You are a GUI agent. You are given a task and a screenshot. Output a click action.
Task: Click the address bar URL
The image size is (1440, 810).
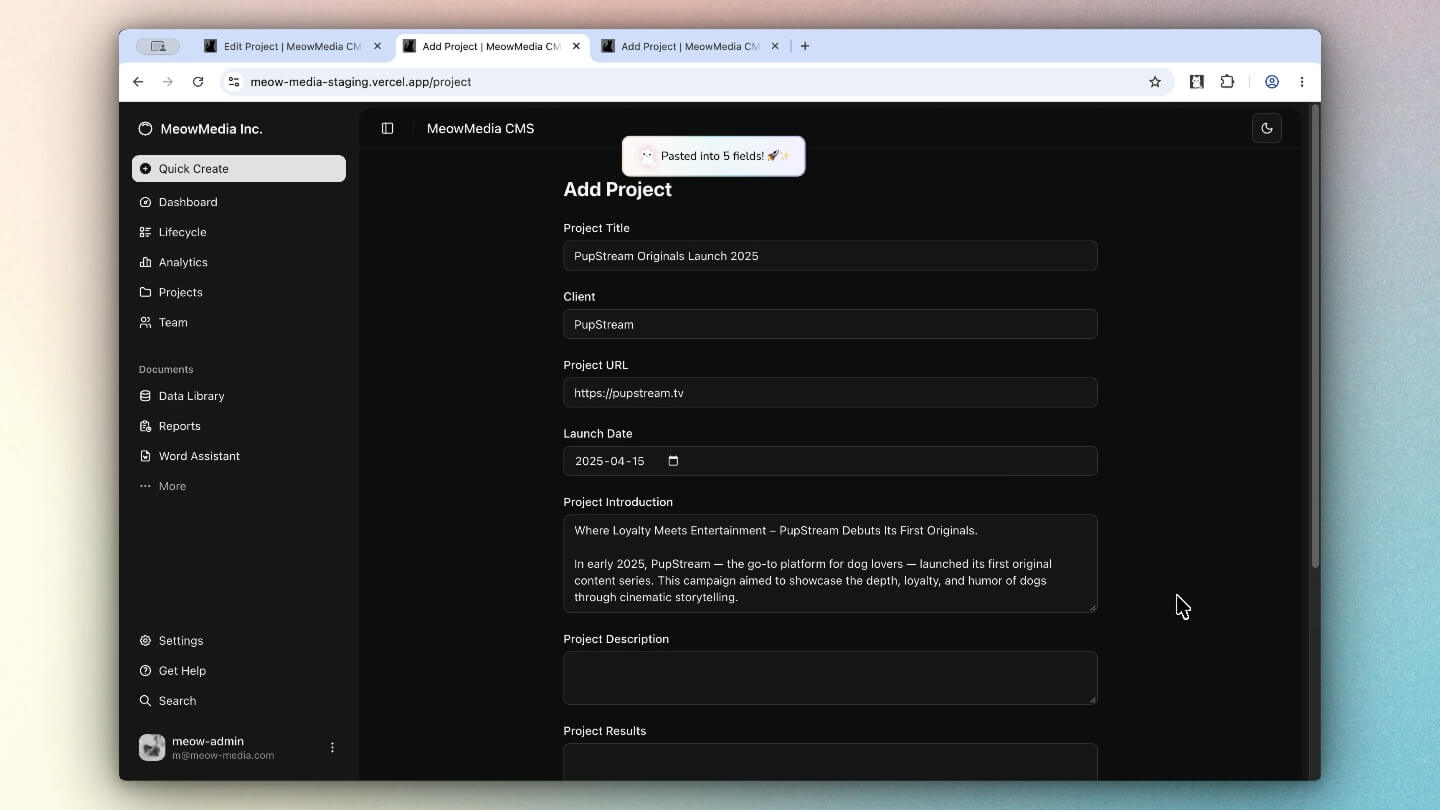[361, 82]
